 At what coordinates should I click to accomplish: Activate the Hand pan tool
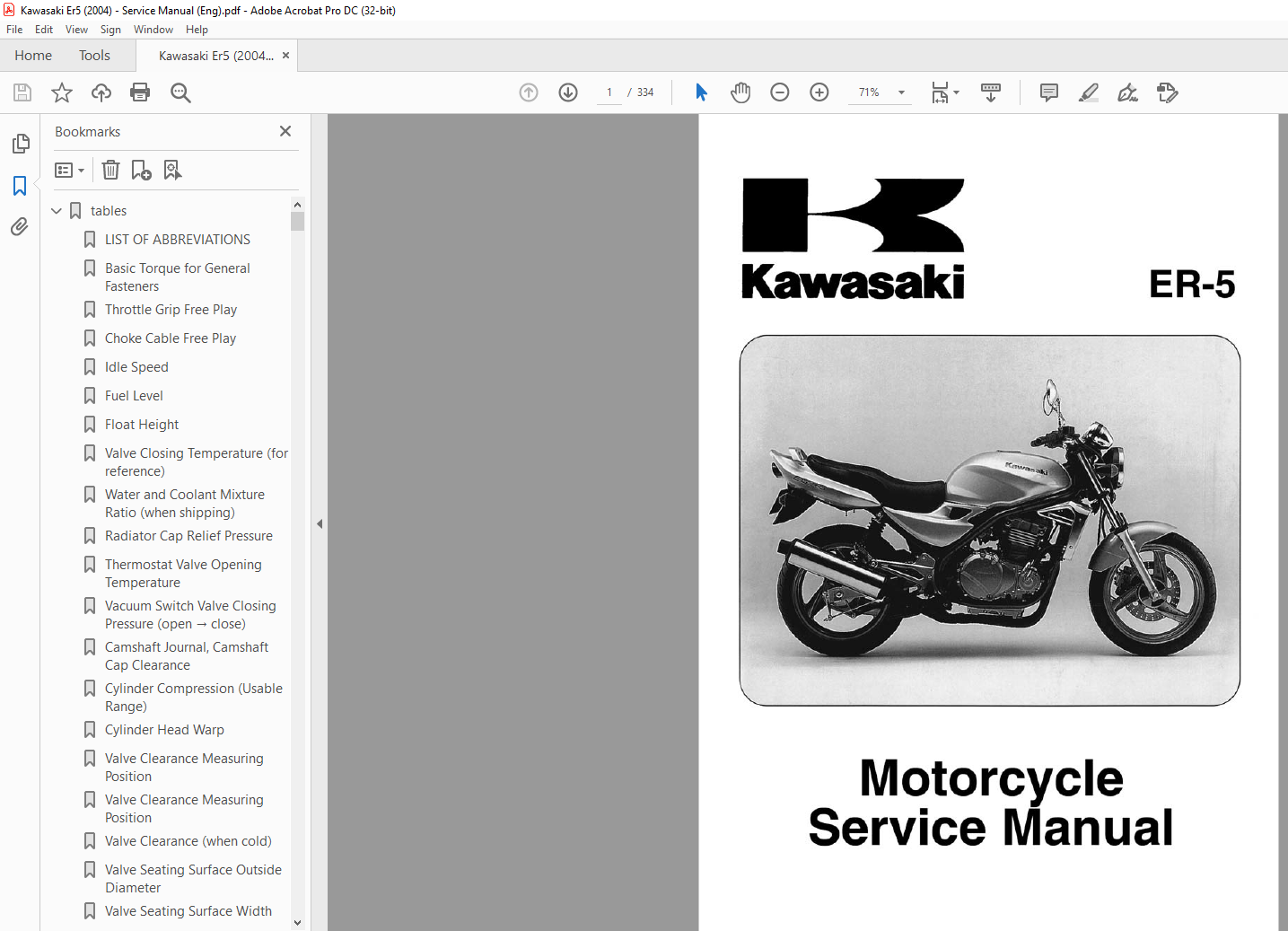click(740, 92)
